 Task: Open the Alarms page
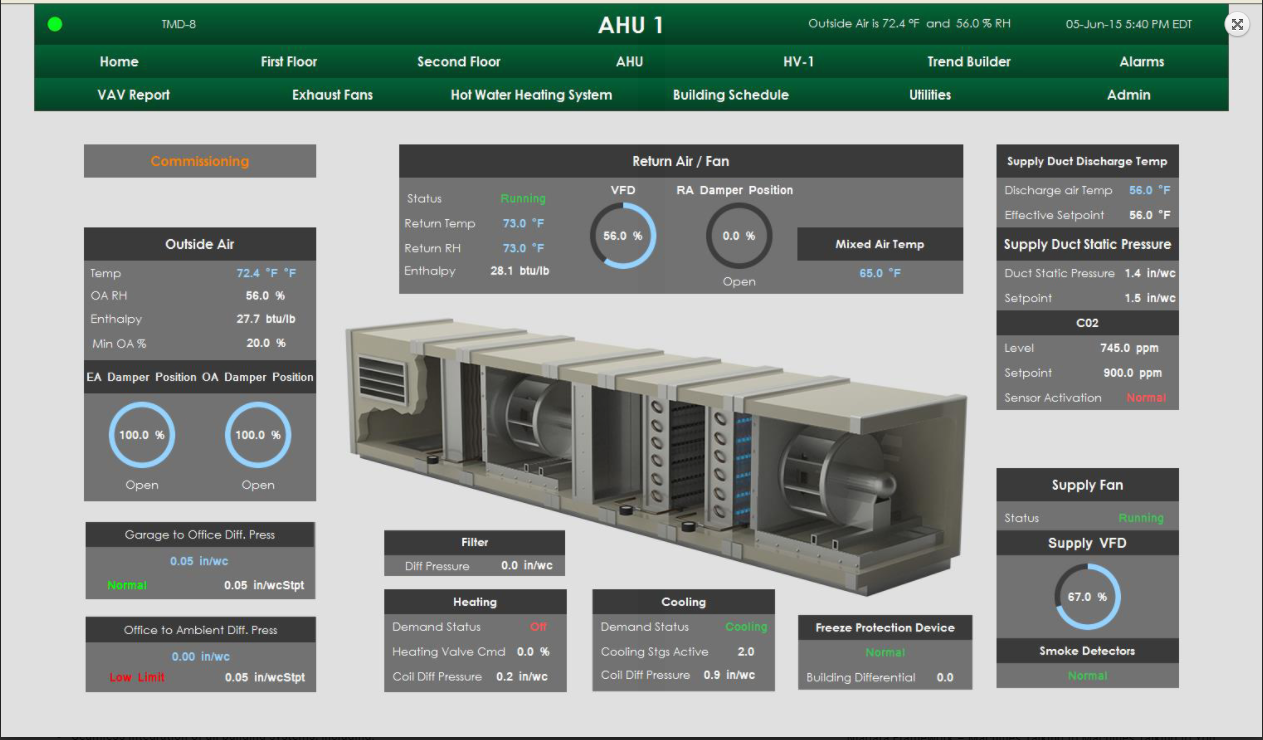pos(1142,62)
